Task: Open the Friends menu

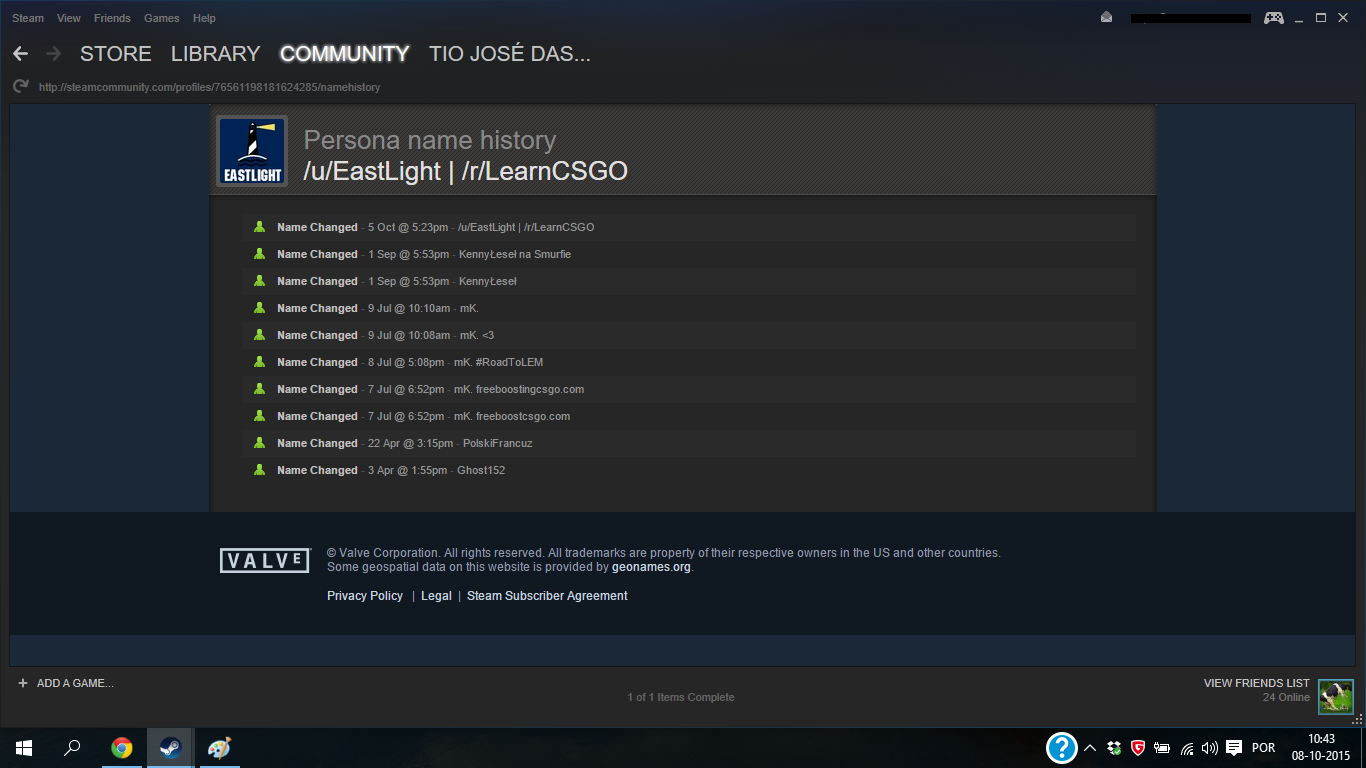Action: (x=112, y=18)
